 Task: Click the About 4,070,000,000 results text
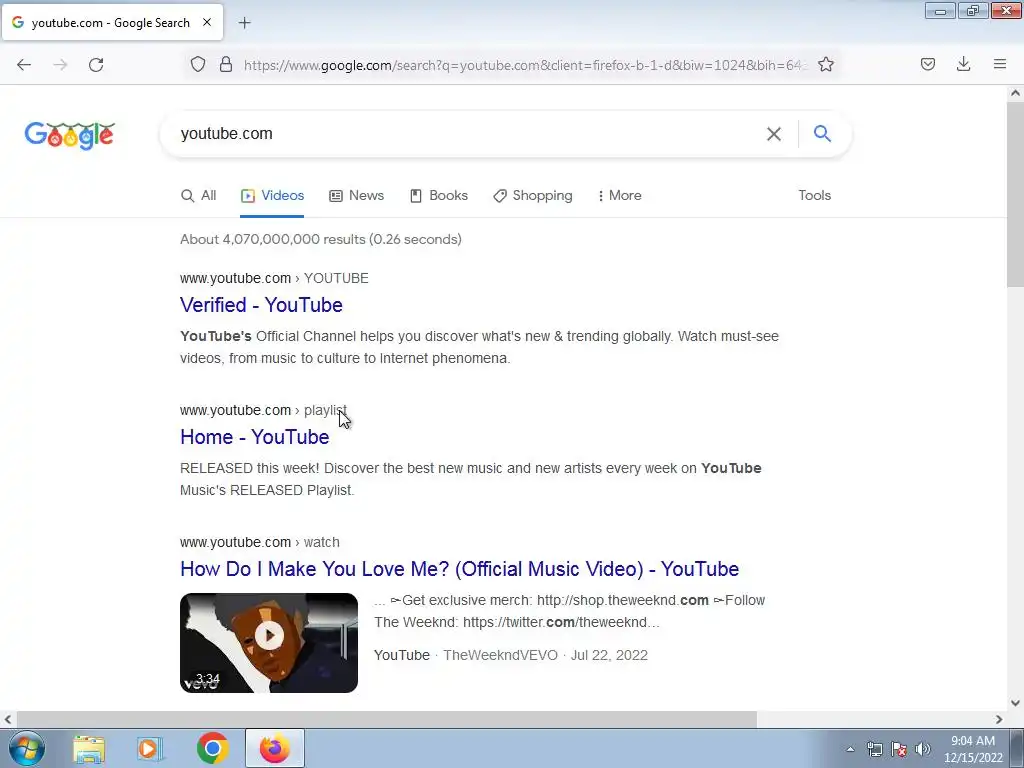click(321, 239)
